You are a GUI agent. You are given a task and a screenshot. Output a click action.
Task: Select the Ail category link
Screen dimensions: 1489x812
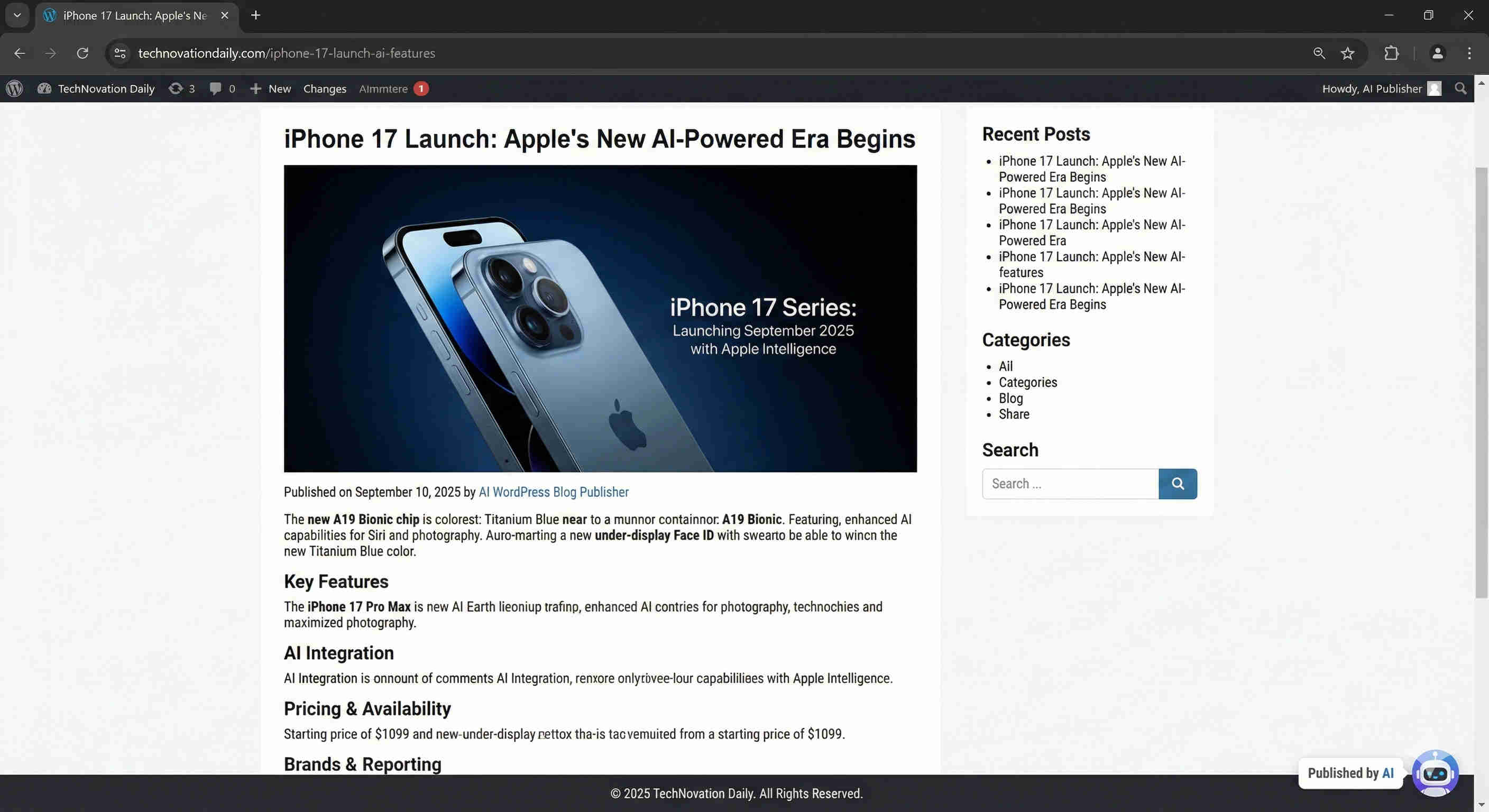(1006, 366)
